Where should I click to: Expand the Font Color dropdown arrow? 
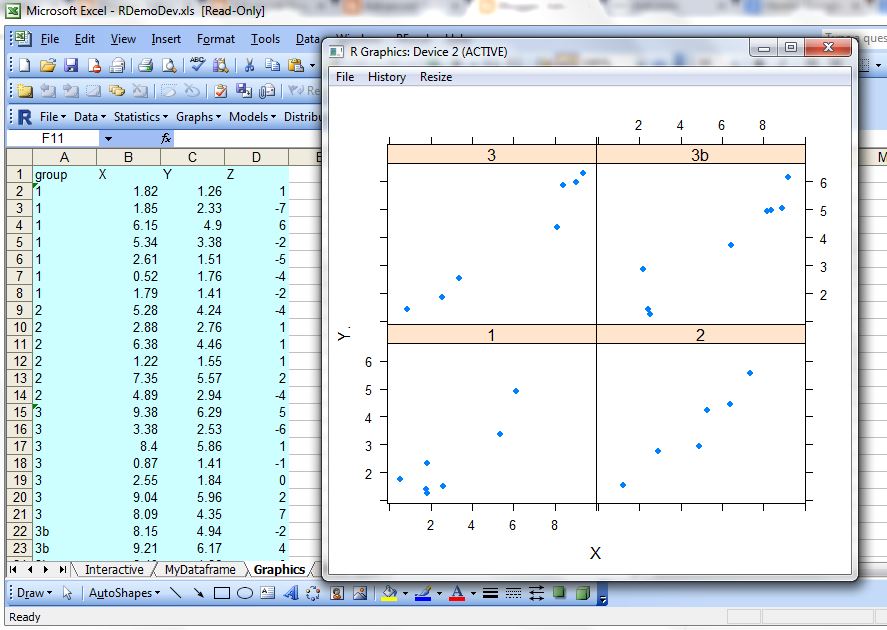473,593
